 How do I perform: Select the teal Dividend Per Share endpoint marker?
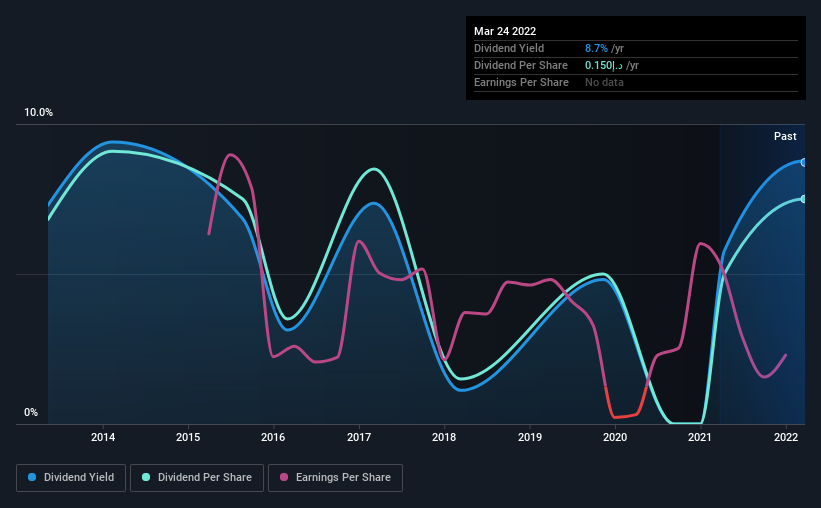coord(803,199)
